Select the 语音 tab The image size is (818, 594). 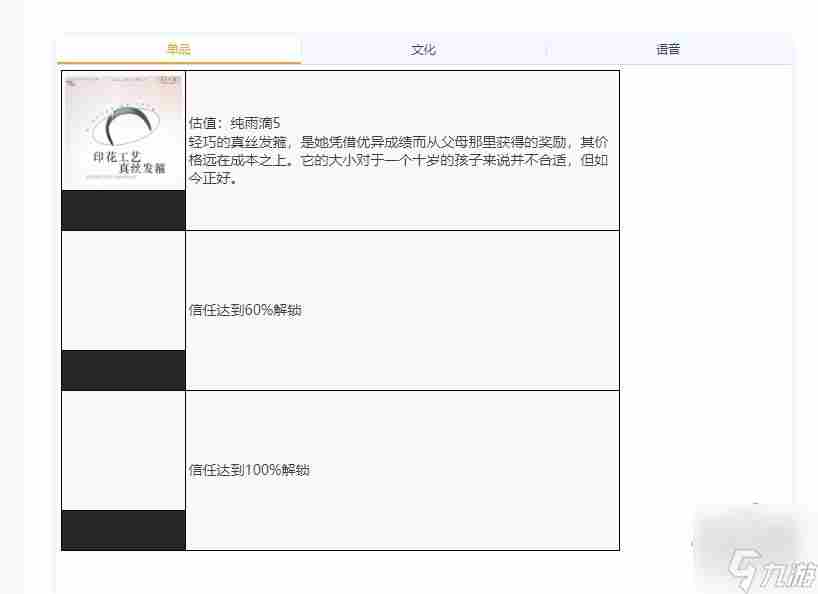pos(666,47)
